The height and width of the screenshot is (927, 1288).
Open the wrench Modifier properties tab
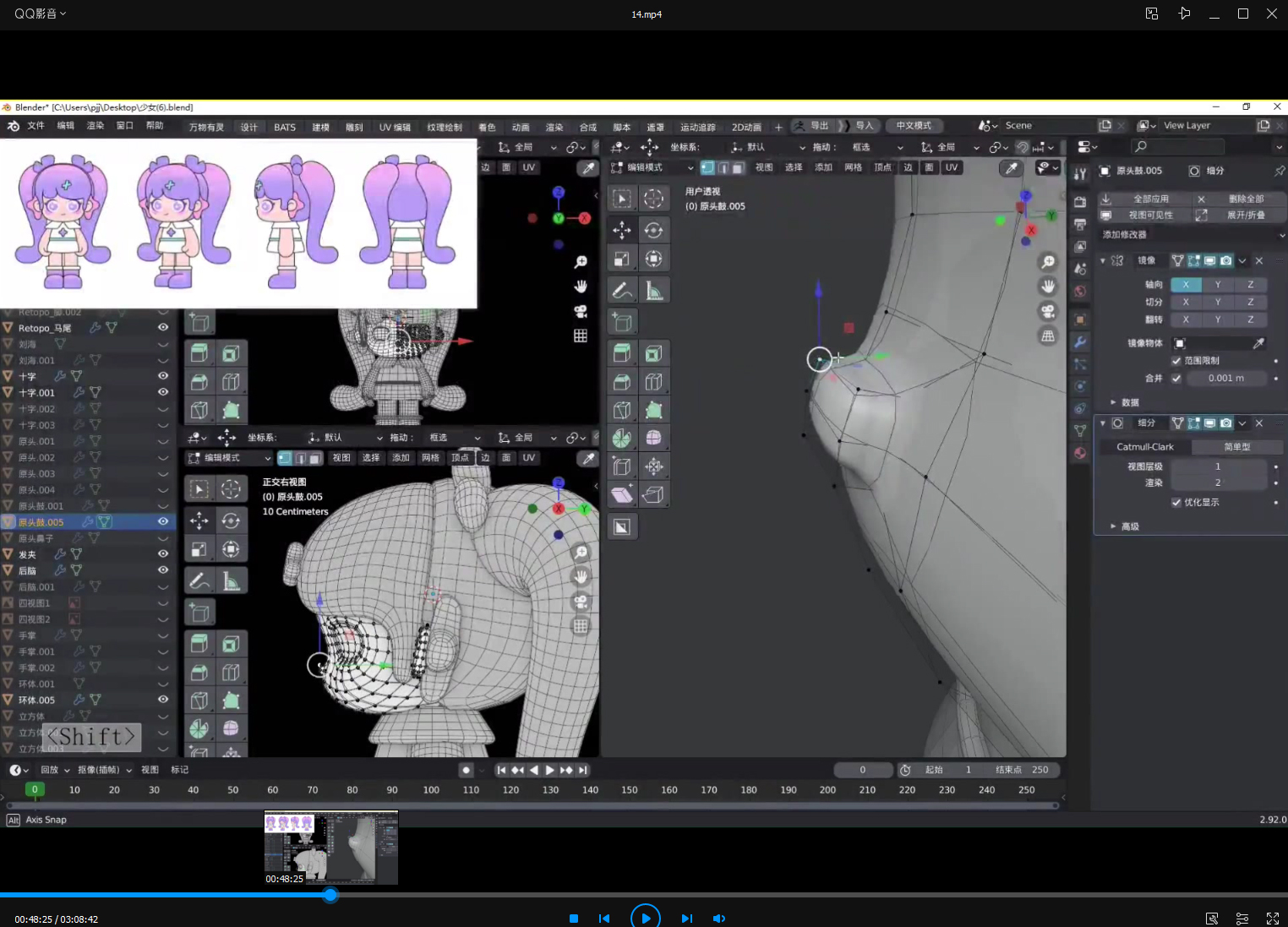pos(1080,342)
